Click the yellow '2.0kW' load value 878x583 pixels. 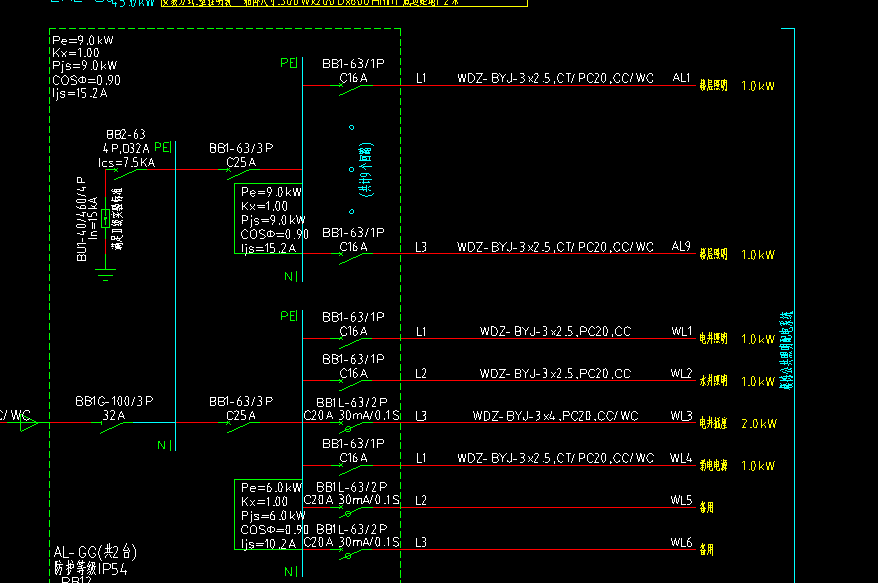759,423
